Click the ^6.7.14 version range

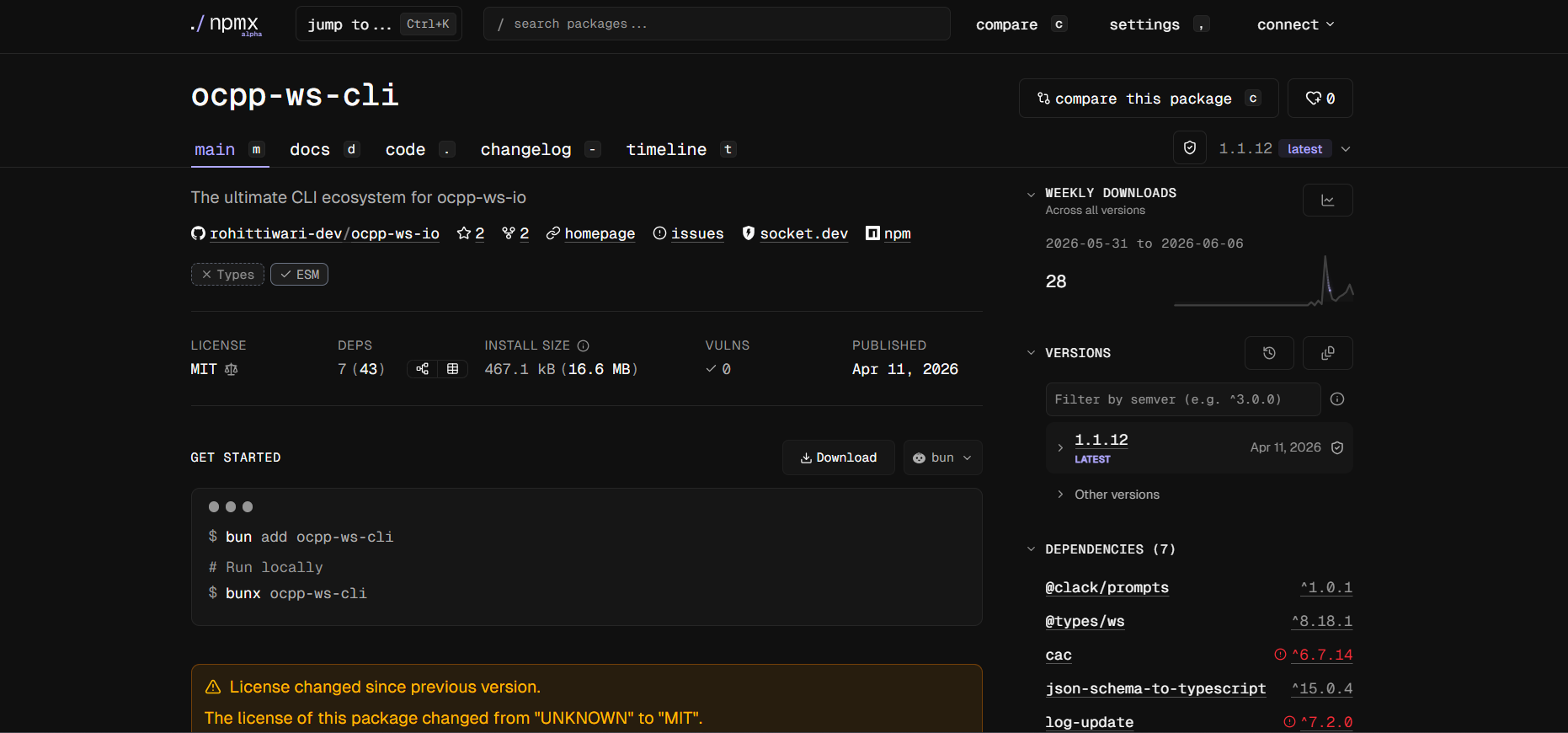click(1322, 655)
